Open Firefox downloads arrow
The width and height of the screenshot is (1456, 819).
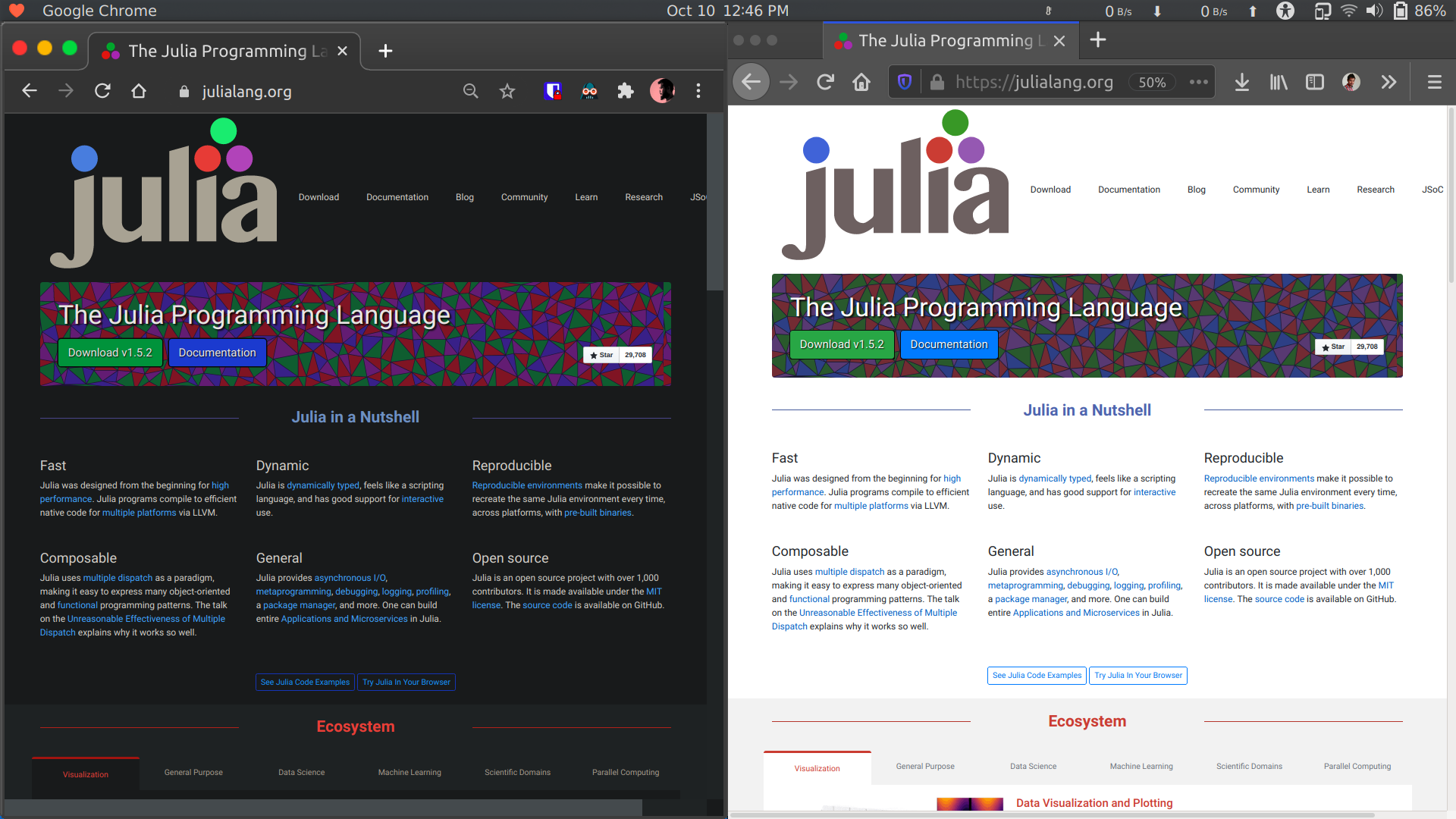[1242, 82]
